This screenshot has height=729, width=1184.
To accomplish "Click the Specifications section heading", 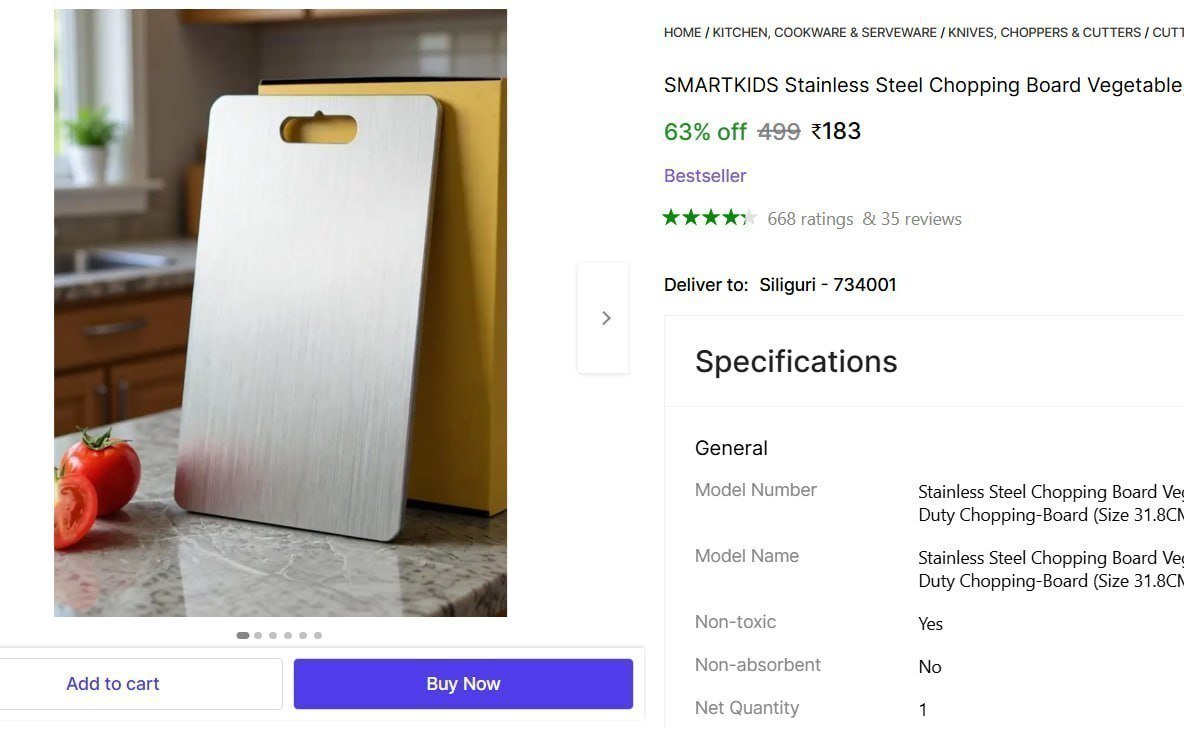I will click(796, 361).
